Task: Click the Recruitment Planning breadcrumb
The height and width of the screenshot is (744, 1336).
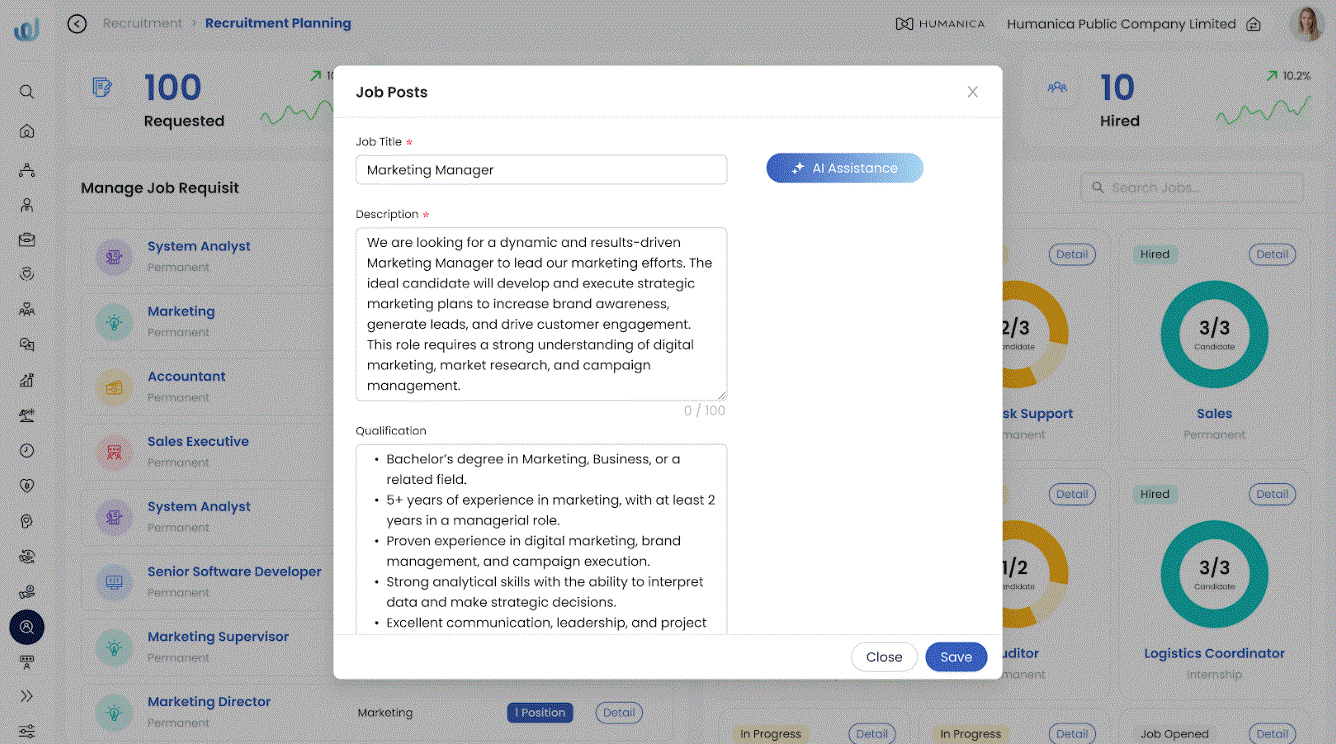Action: point(278,22)
